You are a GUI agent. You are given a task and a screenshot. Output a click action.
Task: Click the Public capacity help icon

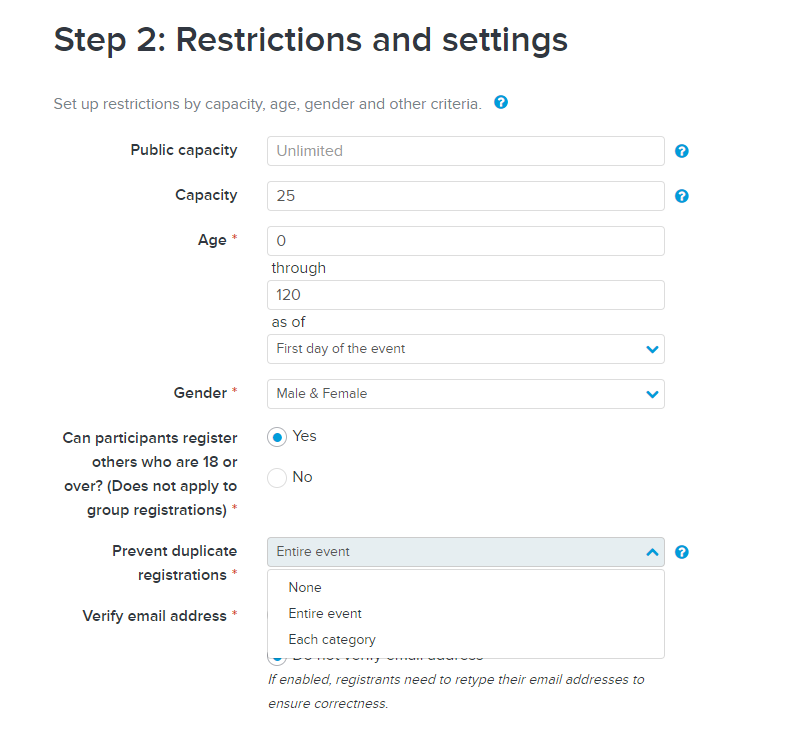[x=682, y=151]
